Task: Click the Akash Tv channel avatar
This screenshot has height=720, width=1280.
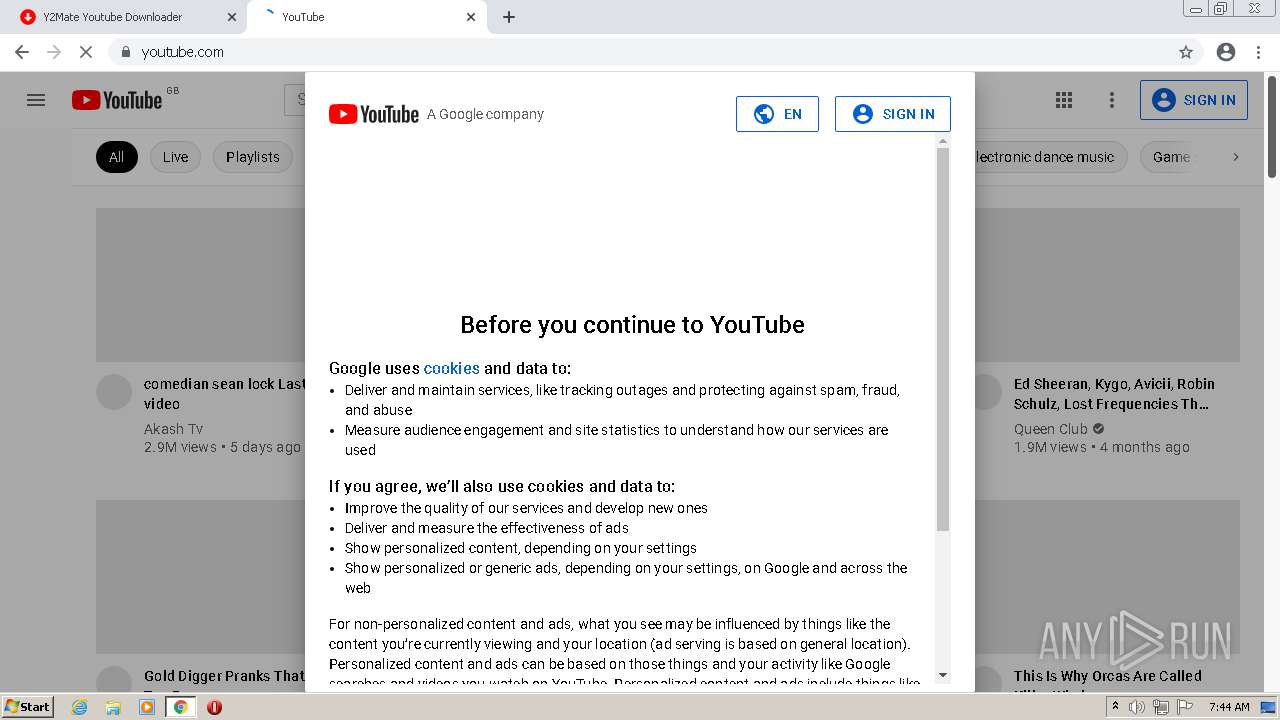Action: pyautogui.click(x=114, y=393)
